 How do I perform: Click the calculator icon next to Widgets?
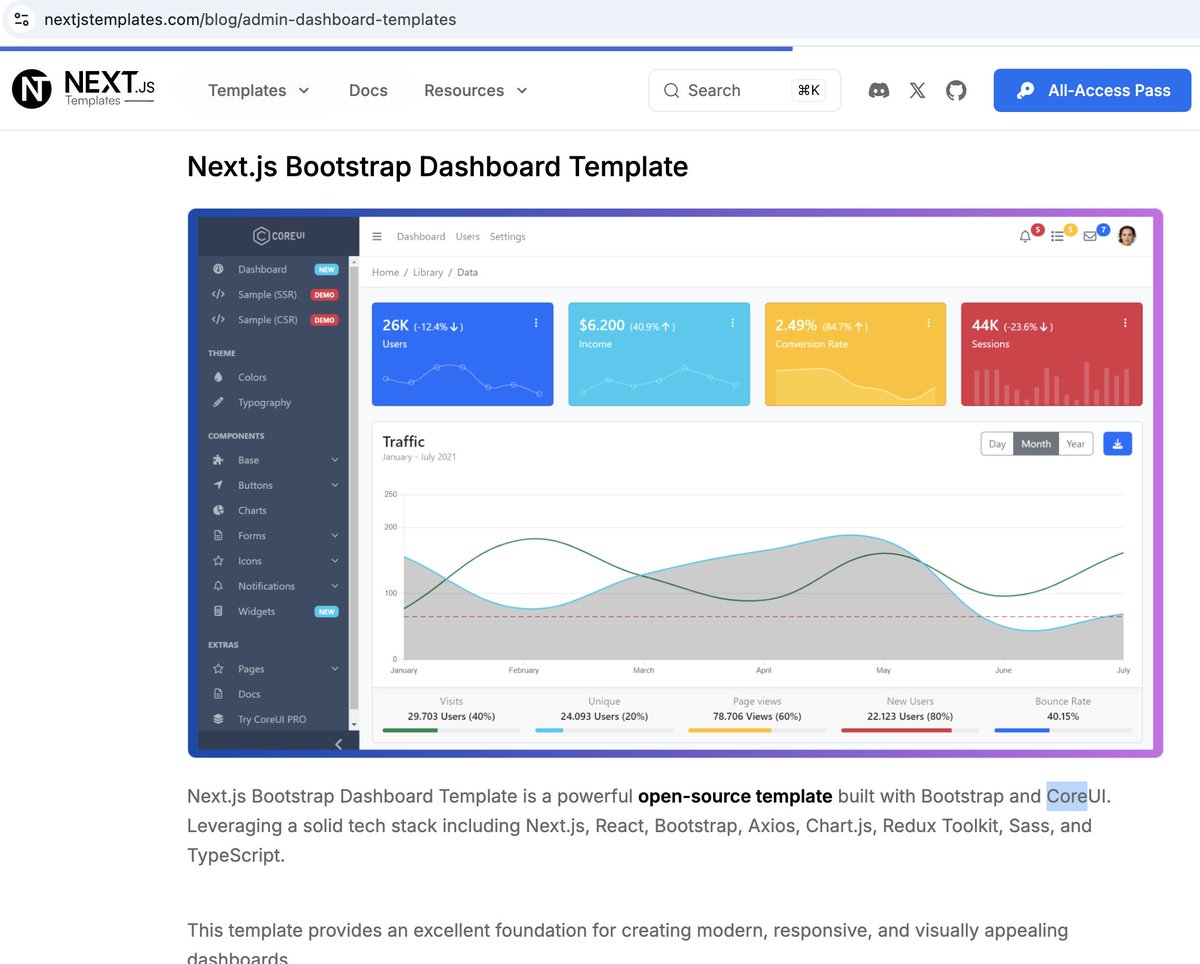pyautogui.click(x=218, y=611)
